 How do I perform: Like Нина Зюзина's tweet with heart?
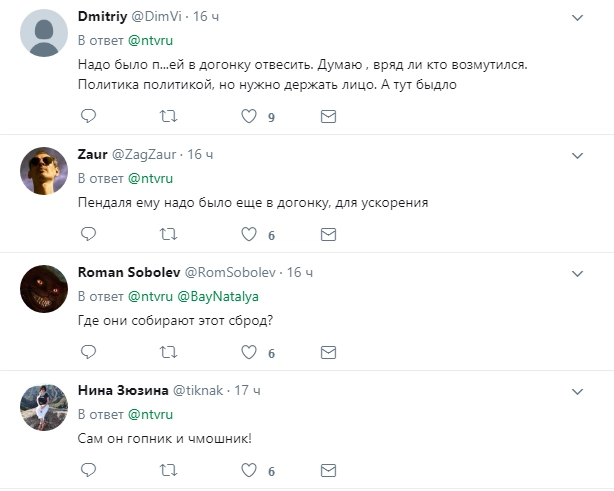(249, 469)
